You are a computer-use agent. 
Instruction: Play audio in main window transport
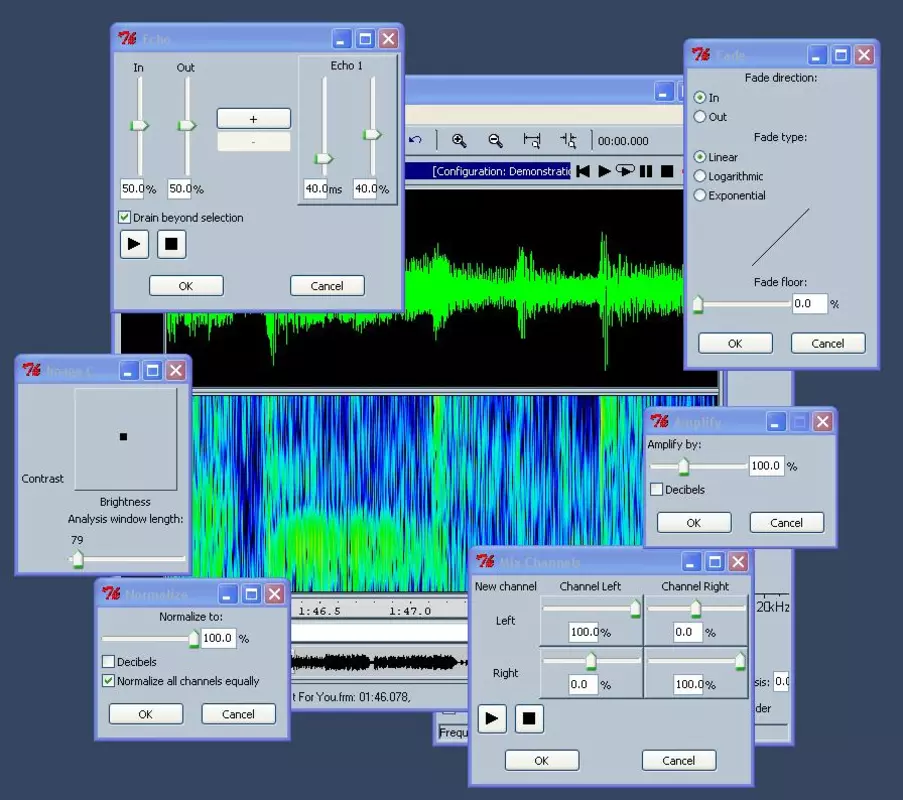(x=604, y=171)
